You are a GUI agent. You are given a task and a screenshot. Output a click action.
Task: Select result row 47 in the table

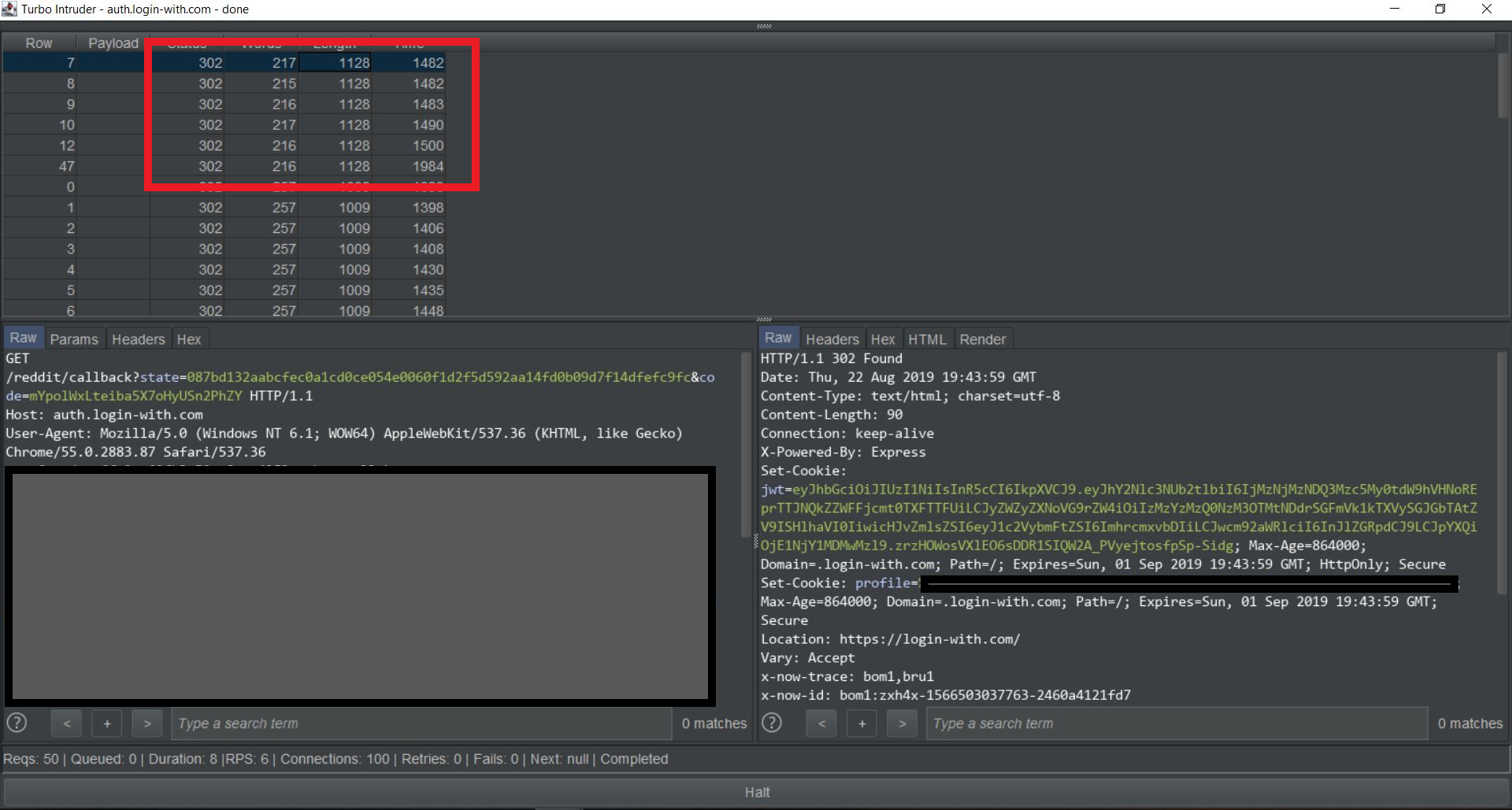pyautogui.click(x=224, y=166)
